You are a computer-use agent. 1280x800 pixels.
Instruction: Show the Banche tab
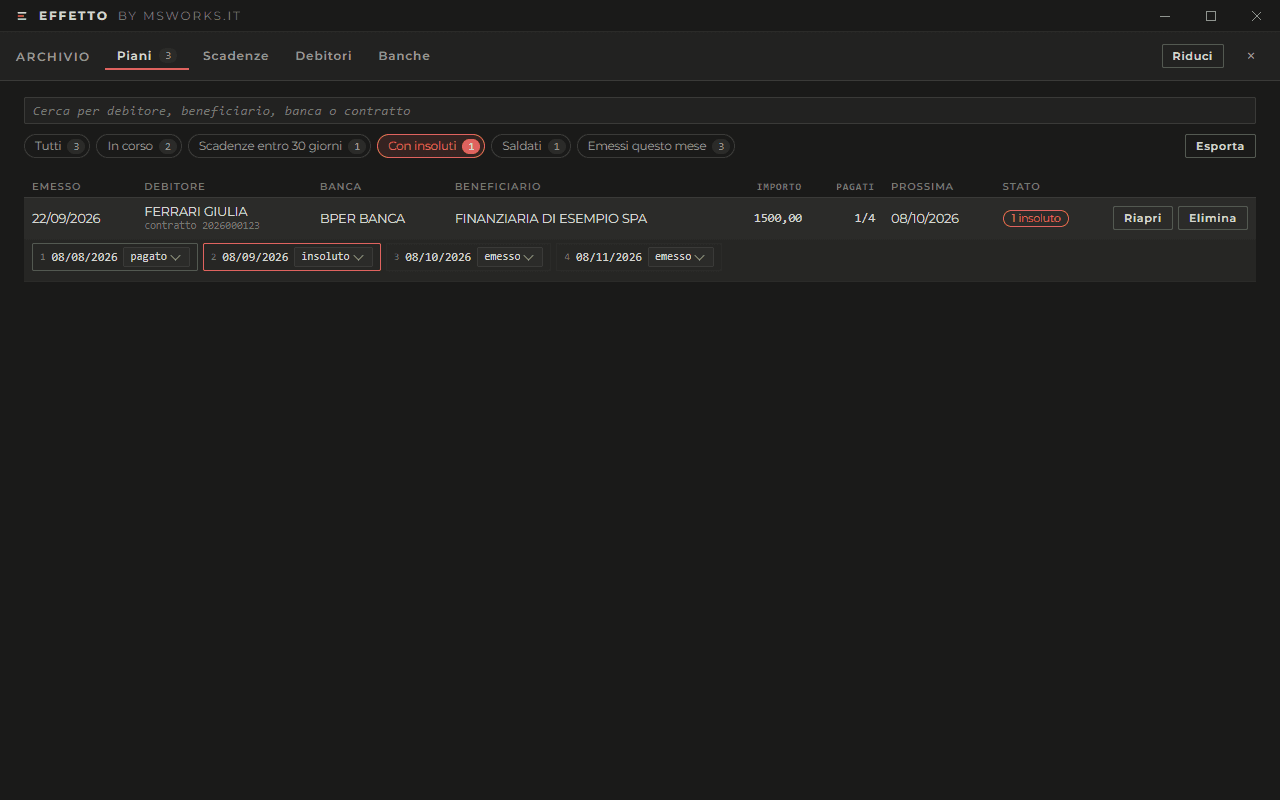pos(404,56)
